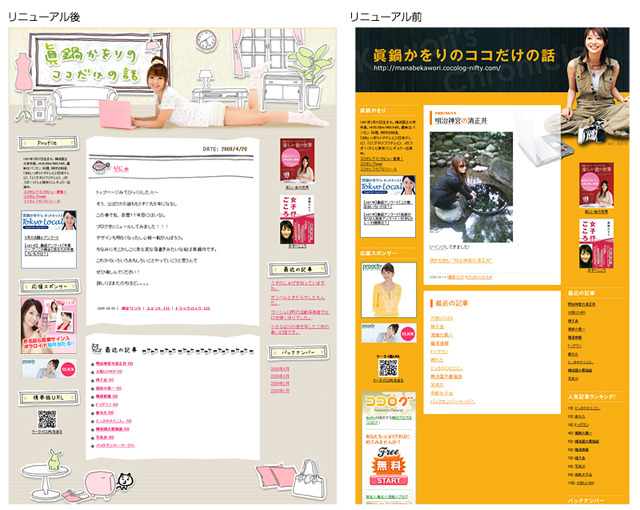The height and width of the screenshot is (510, 640).
Task: Open the proactiv yellow-blouse sponsor image
Action: coord(389,290)
